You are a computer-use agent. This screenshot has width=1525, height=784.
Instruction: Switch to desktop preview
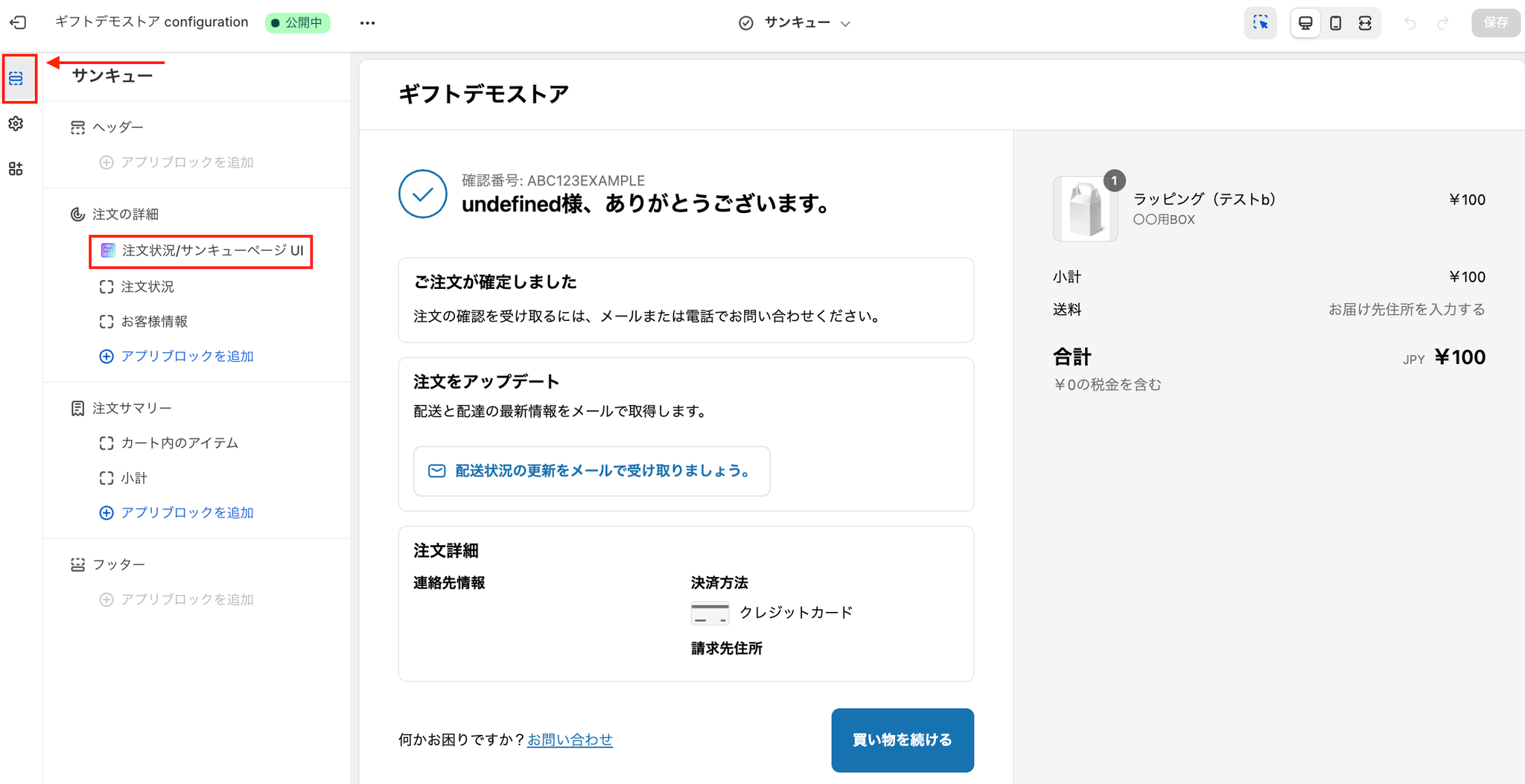click(x=1305, y=23)
